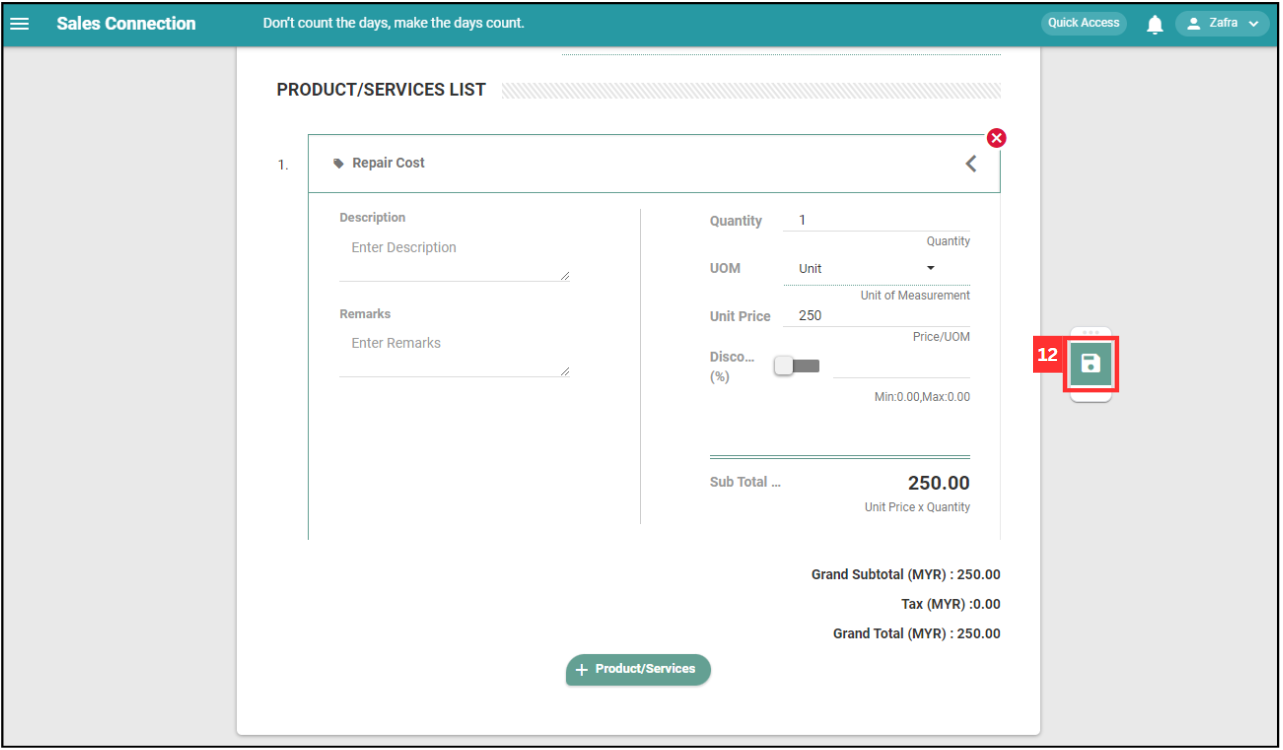Click the Price/UOM hint text

tap(941, 337)
